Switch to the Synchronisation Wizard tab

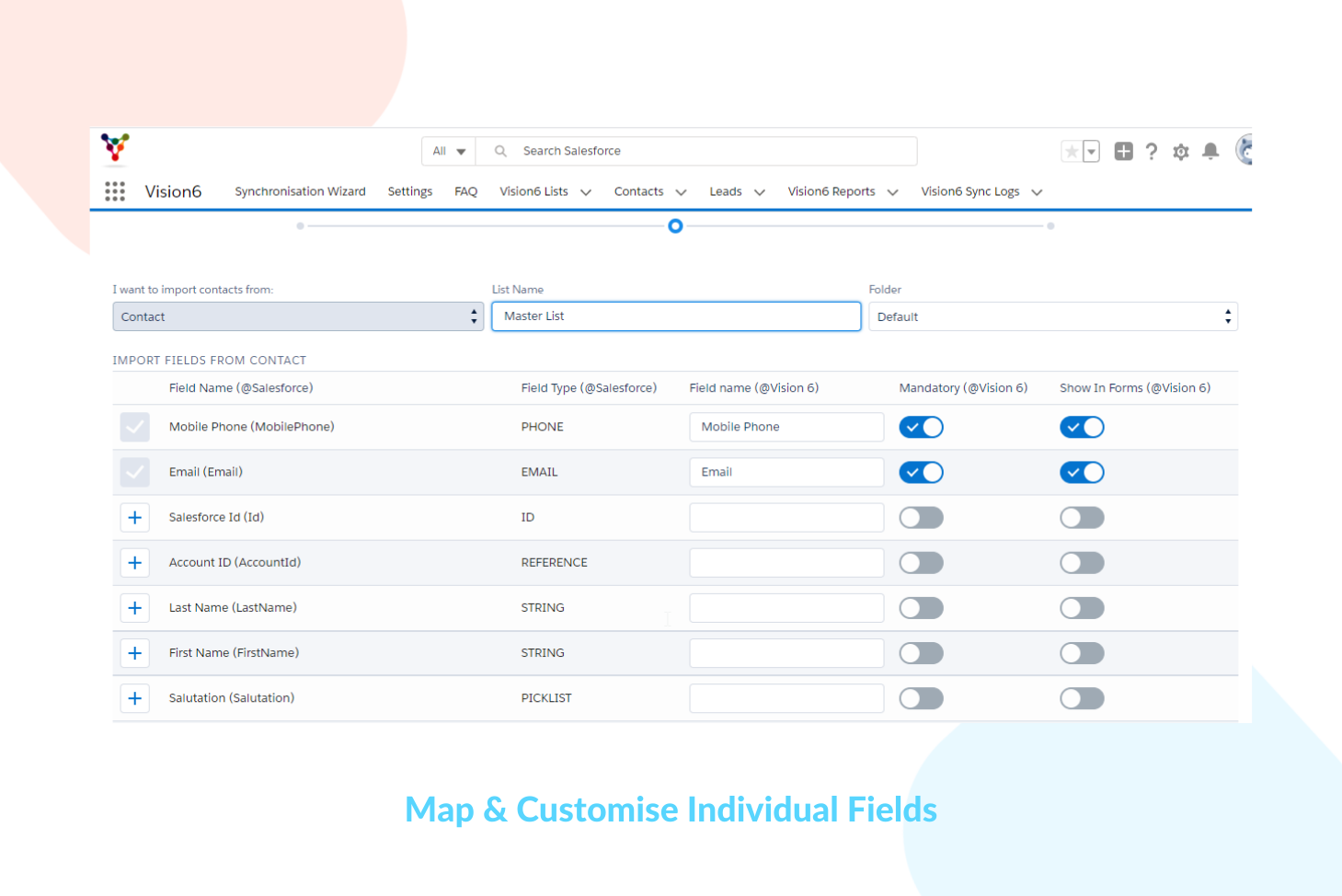point(300,191)
